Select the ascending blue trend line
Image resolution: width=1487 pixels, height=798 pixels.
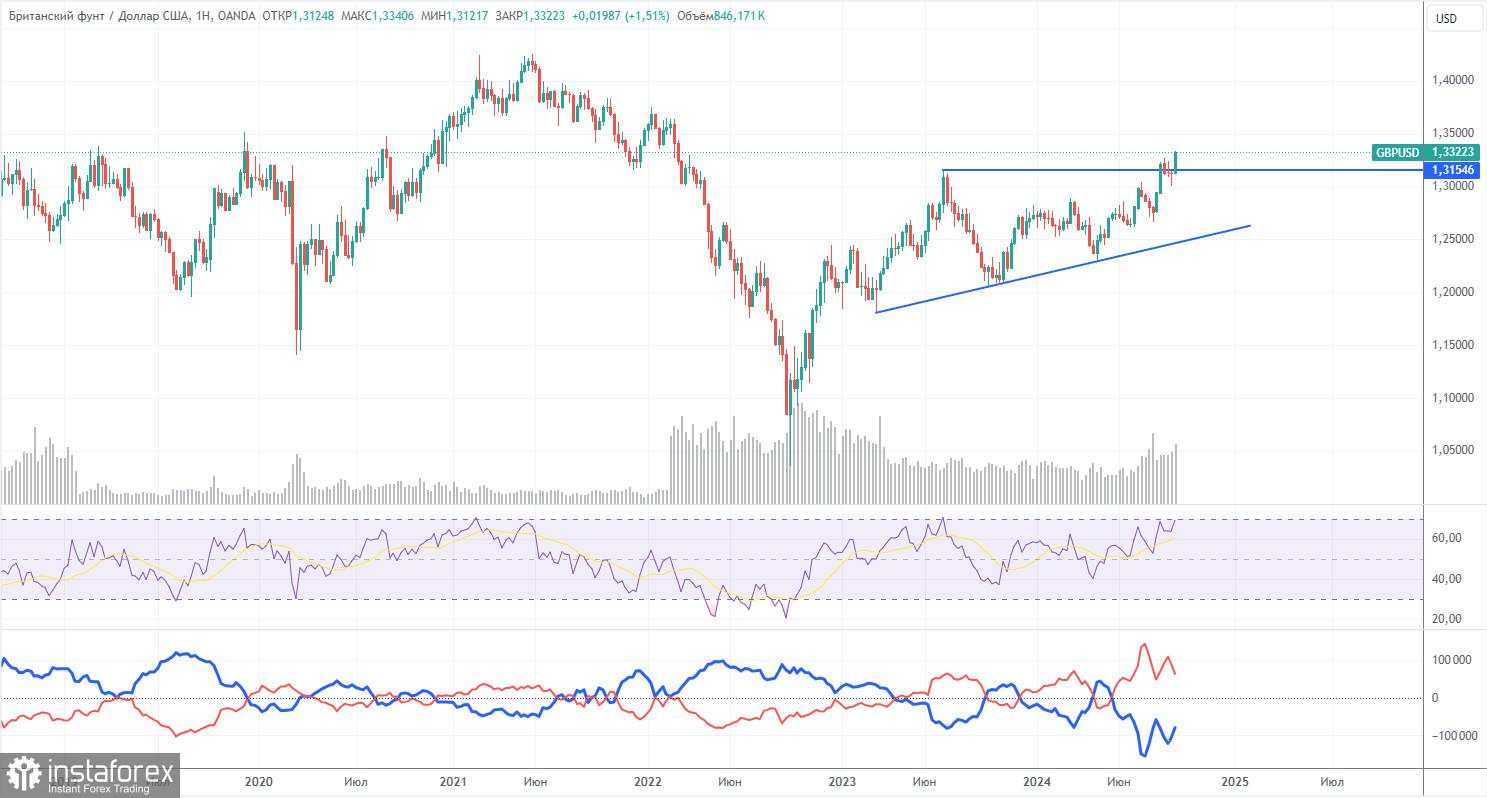(1062, 269)
